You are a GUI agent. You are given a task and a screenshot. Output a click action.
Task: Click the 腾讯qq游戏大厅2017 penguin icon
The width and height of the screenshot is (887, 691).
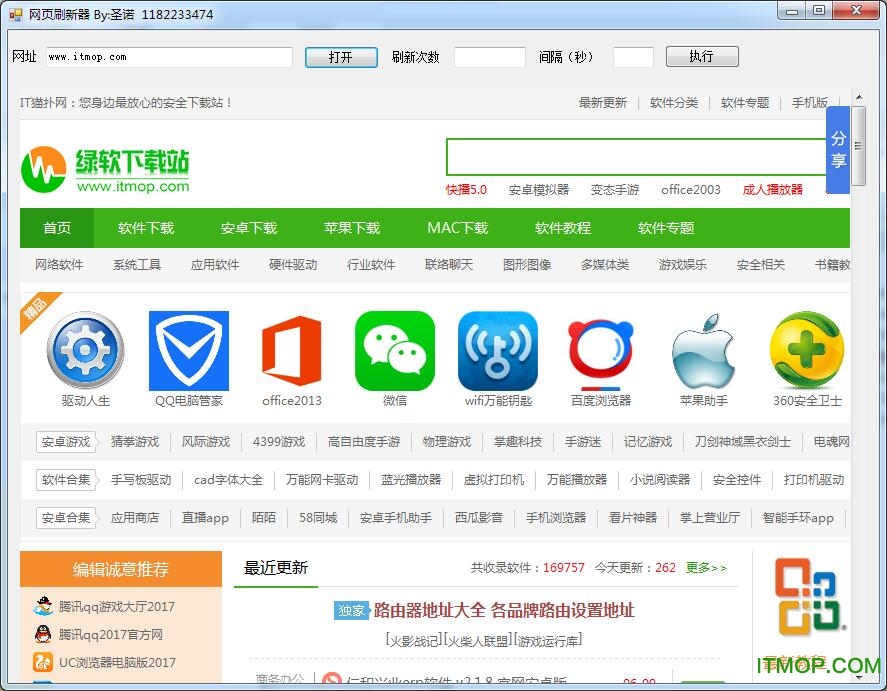coord(43,606)
